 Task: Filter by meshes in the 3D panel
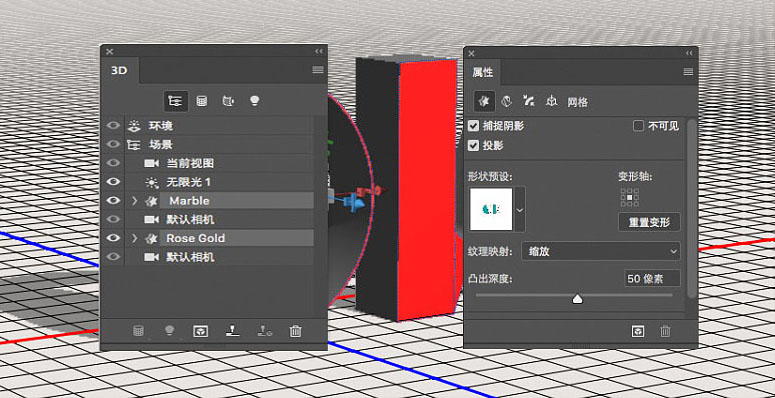click(202, 101)
